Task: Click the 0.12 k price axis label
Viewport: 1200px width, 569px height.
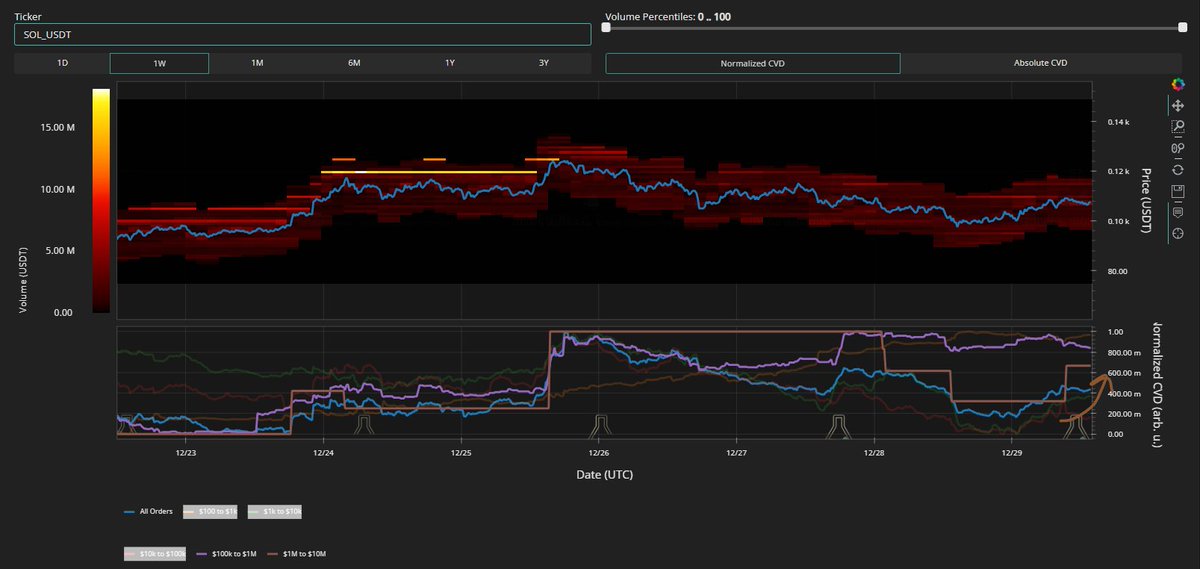Action: tap(1117, 171)
